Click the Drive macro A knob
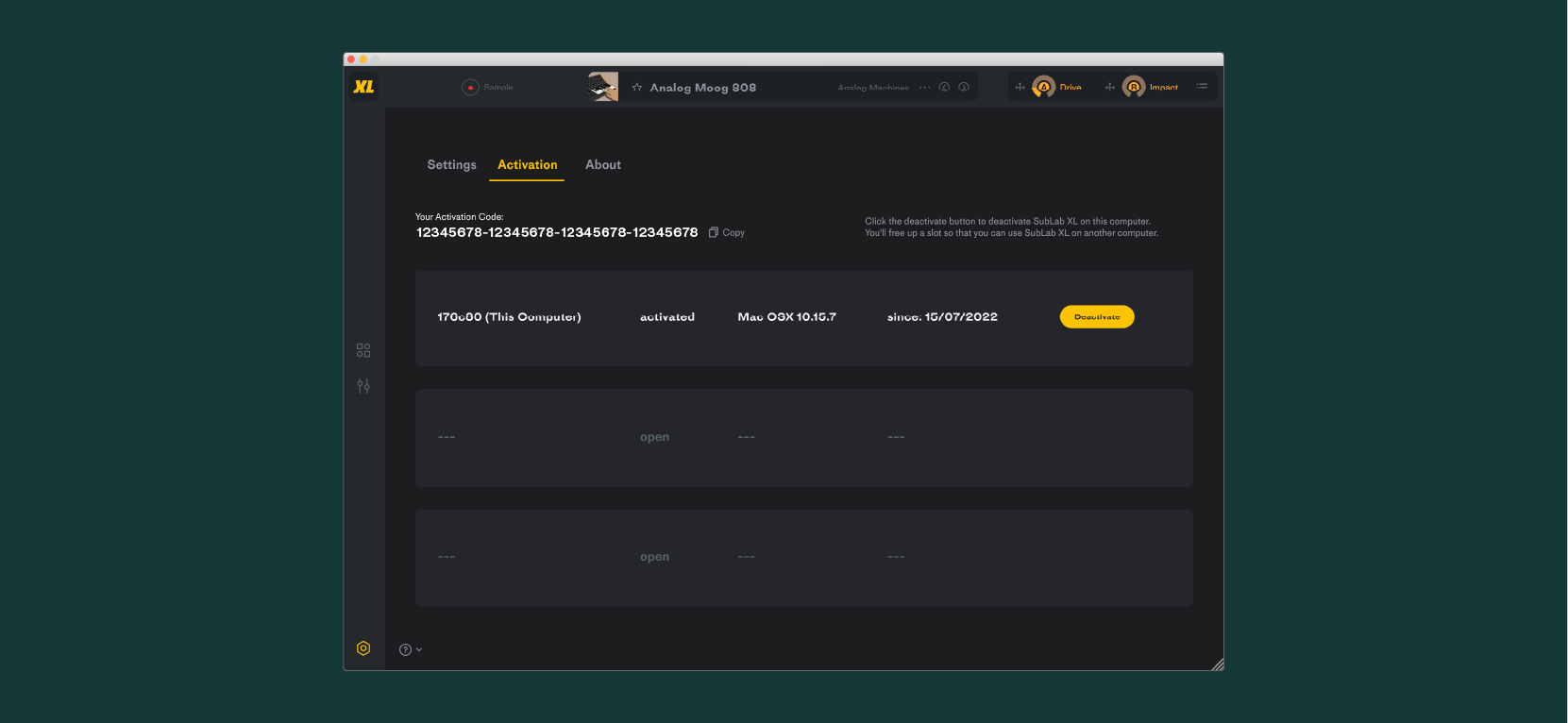1568x723 pixels. click(1043, 87)
